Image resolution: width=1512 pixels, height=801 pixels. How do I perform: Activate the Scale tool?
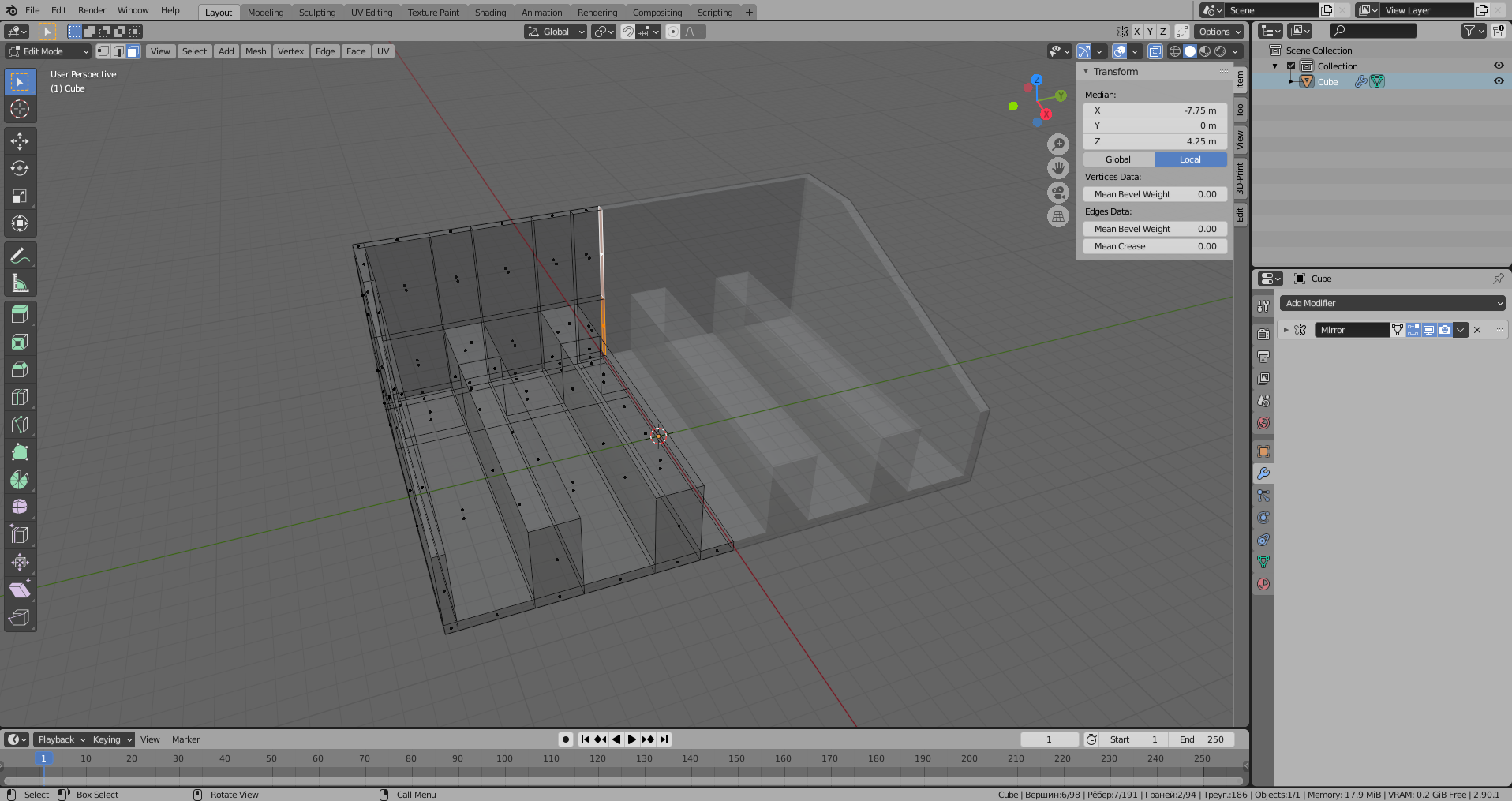pos(20,197)
